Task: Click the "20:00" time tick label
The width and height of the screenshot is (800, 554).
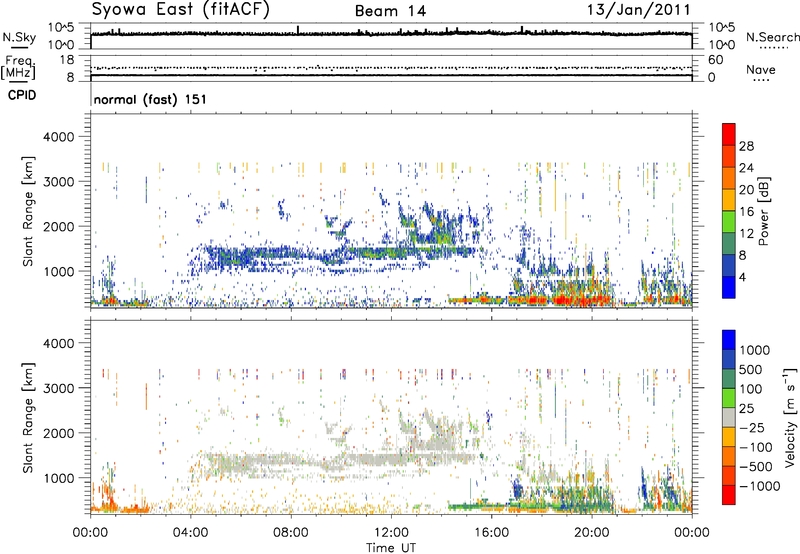Action: click(591, 533)
